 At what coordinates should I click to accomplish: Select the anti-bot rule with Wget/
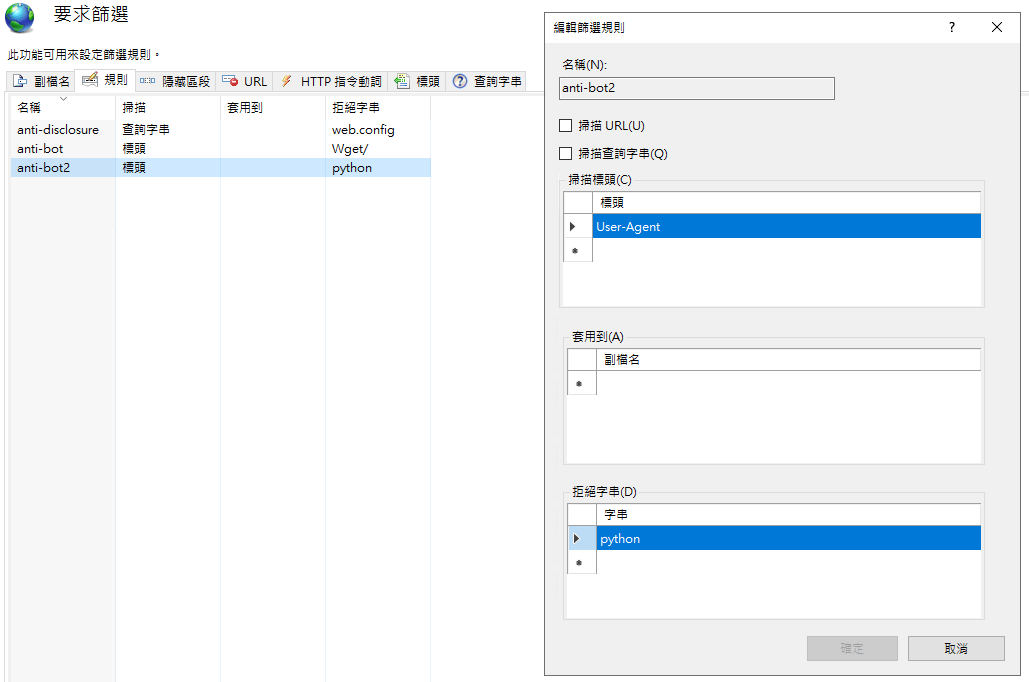click(40, 149)
